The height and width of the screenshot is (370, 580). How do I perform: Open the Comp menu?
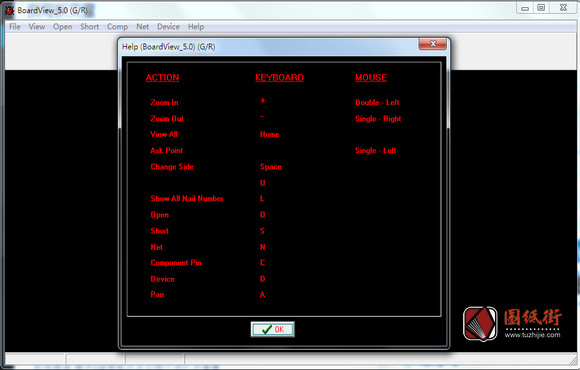pos(117,27)
